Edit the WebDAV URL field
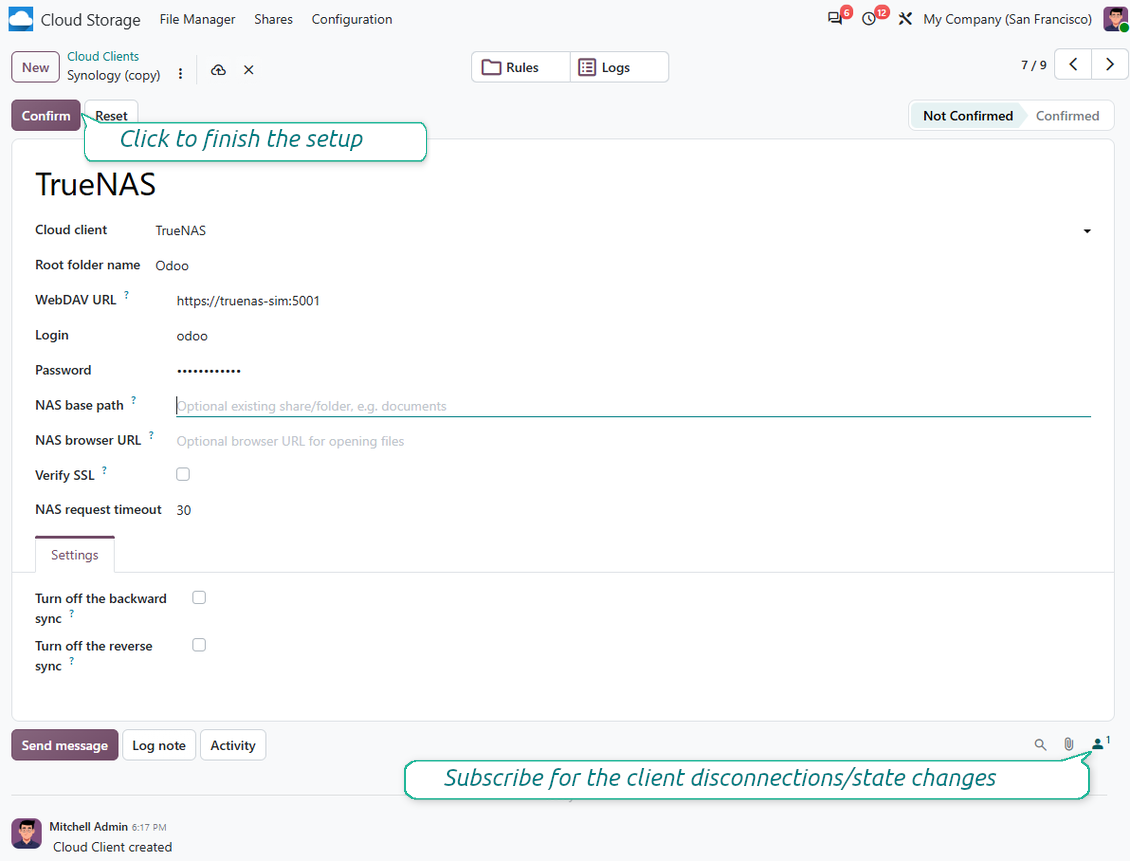The width and height of the screenshot is (1130, 861). pos(633,301)
